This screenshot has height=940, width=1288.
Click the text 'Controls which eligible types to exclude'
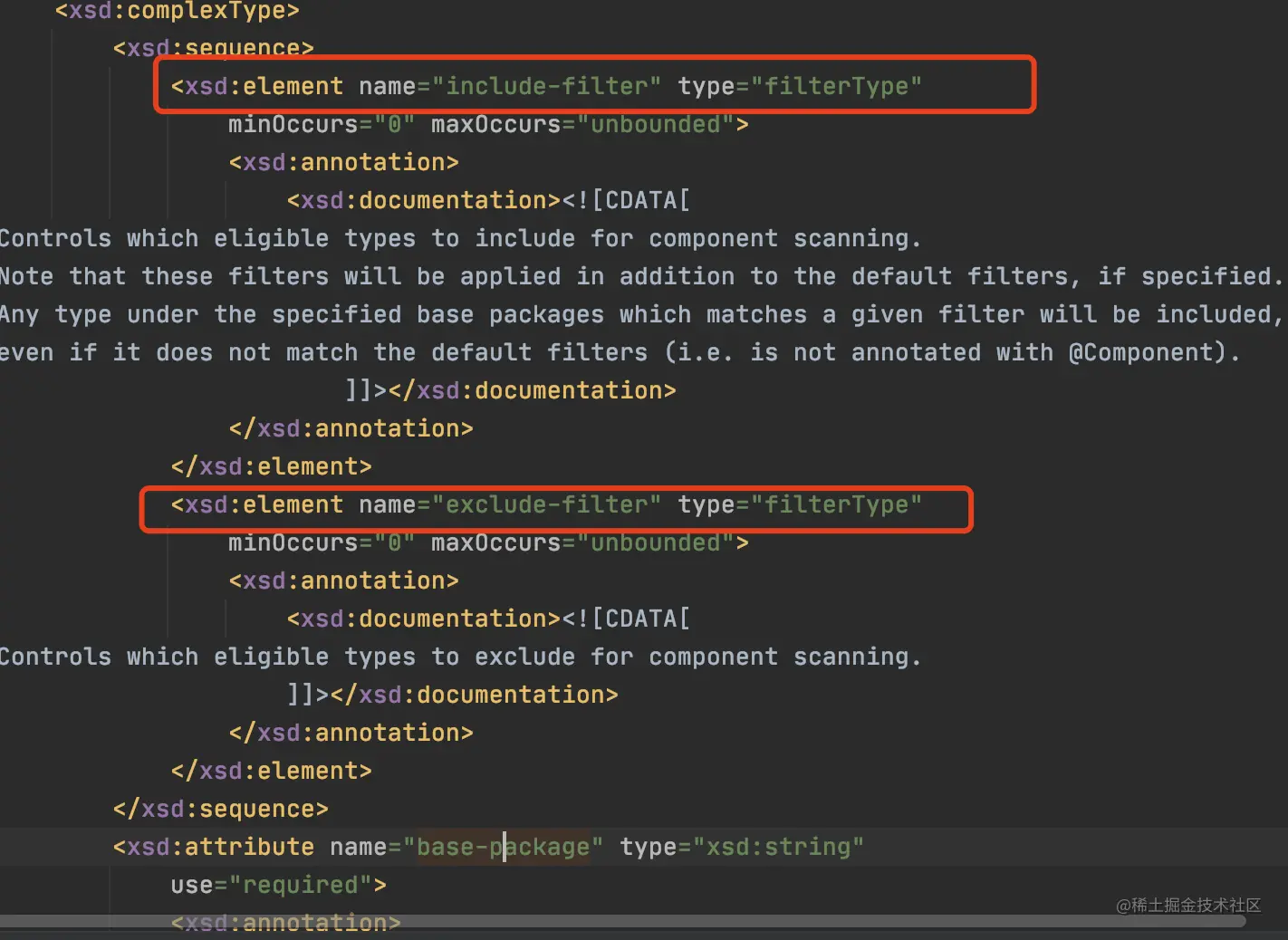pyautogui.click(x=287, y=657)
